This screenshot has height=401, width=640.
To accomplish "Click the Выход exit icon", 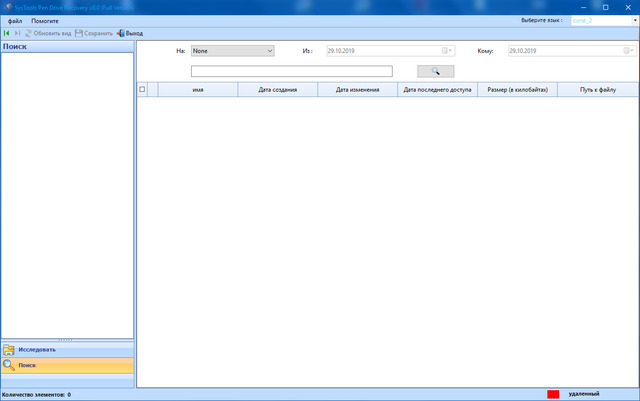I will click(120, 33).
